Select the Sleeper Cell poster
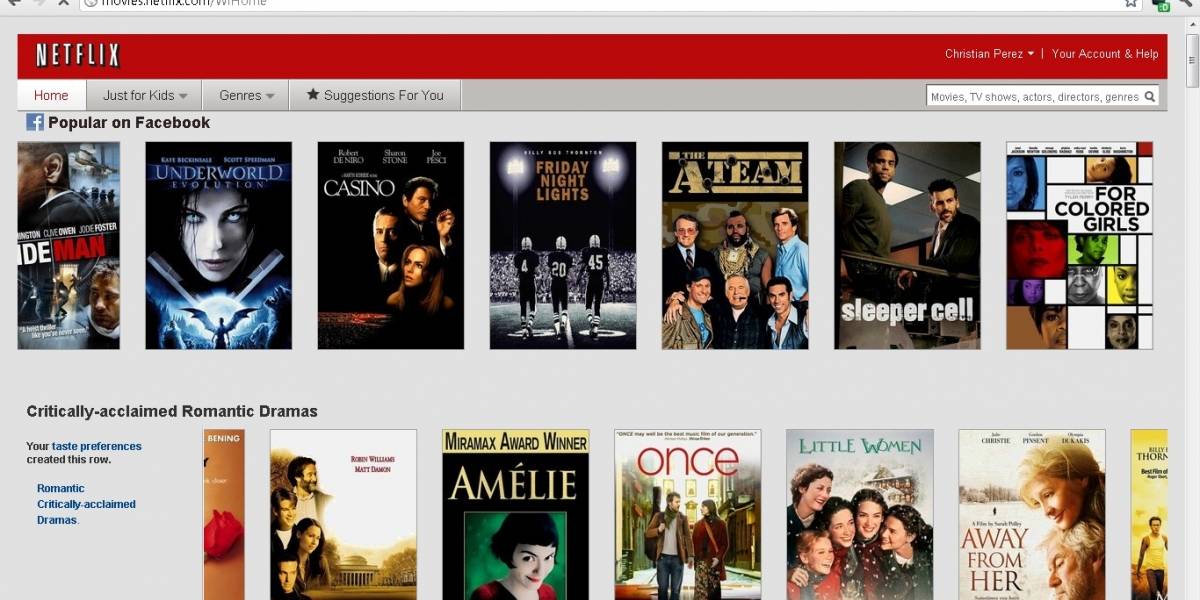The height and width of the screenshot is (600, 1200). pos(907,245)
